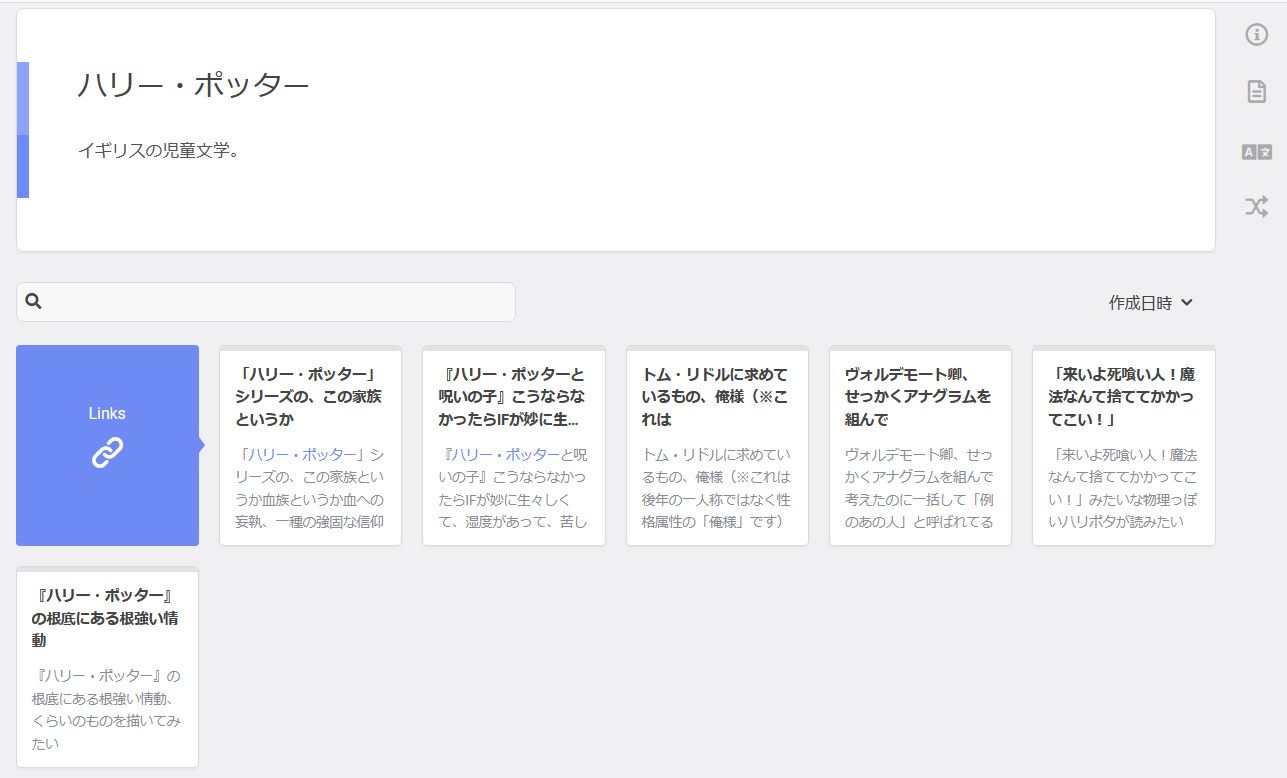The image size is (1287, 778).
Task: Click the magnifier search icon
Action: point(33,301)
